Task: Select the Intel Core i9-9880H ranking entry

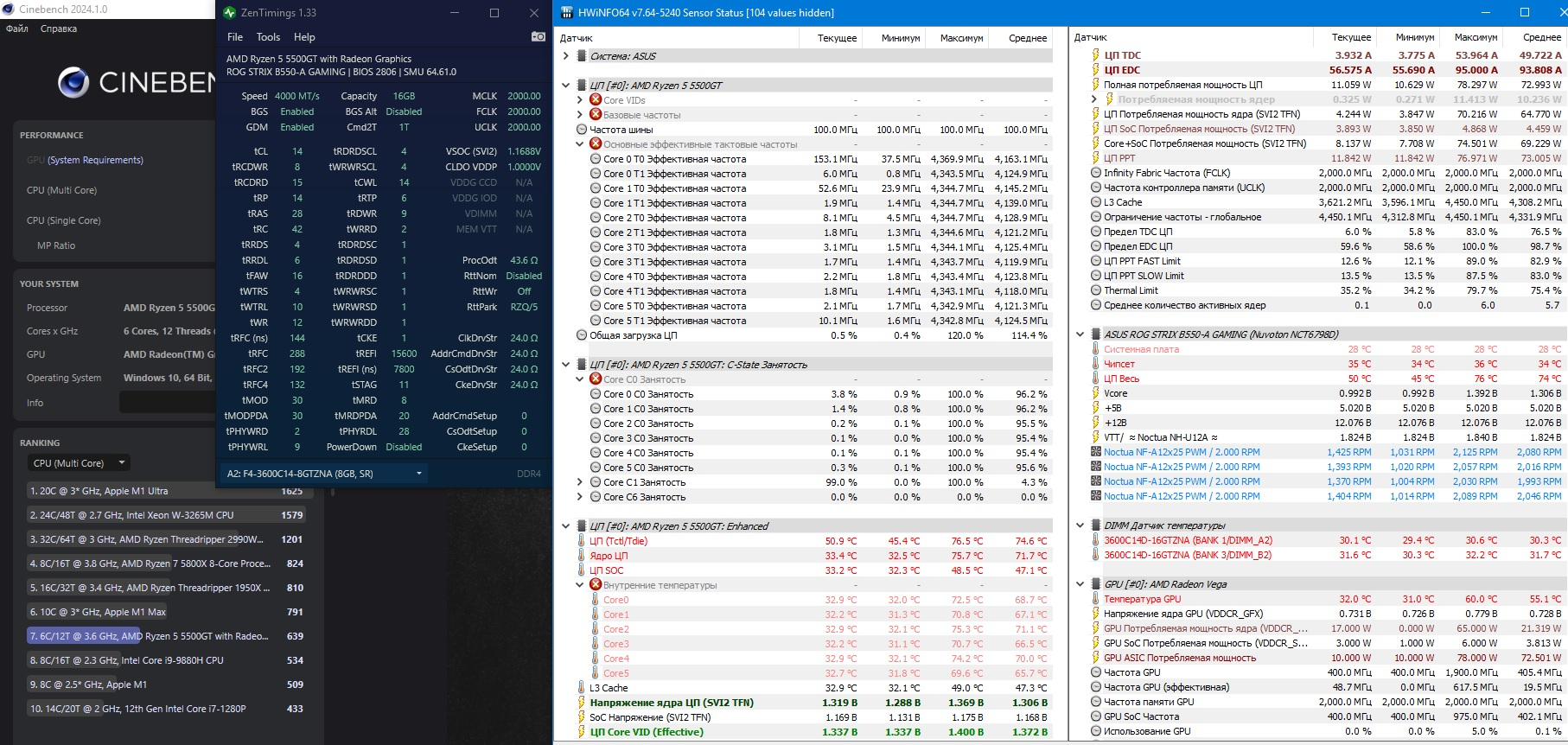Action: 167,660
